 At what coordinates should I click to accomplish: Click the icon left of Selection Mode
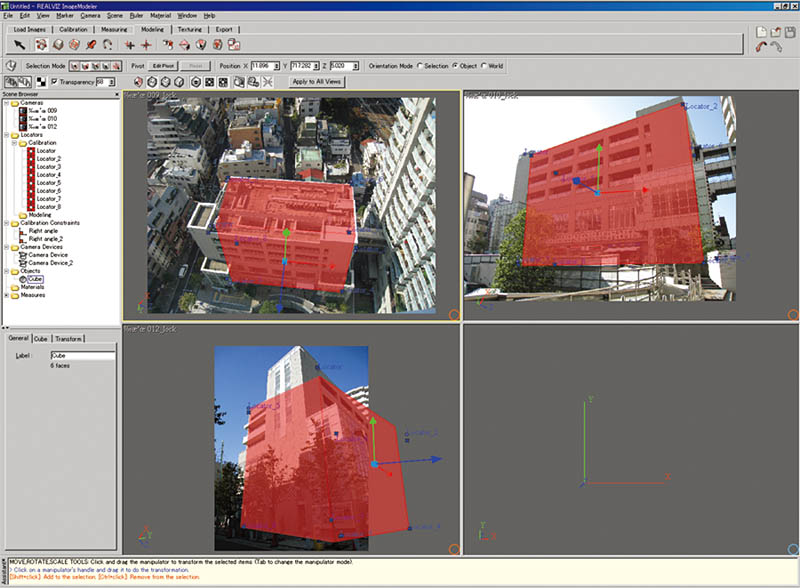pyautogui.click(x=11, y=66)
